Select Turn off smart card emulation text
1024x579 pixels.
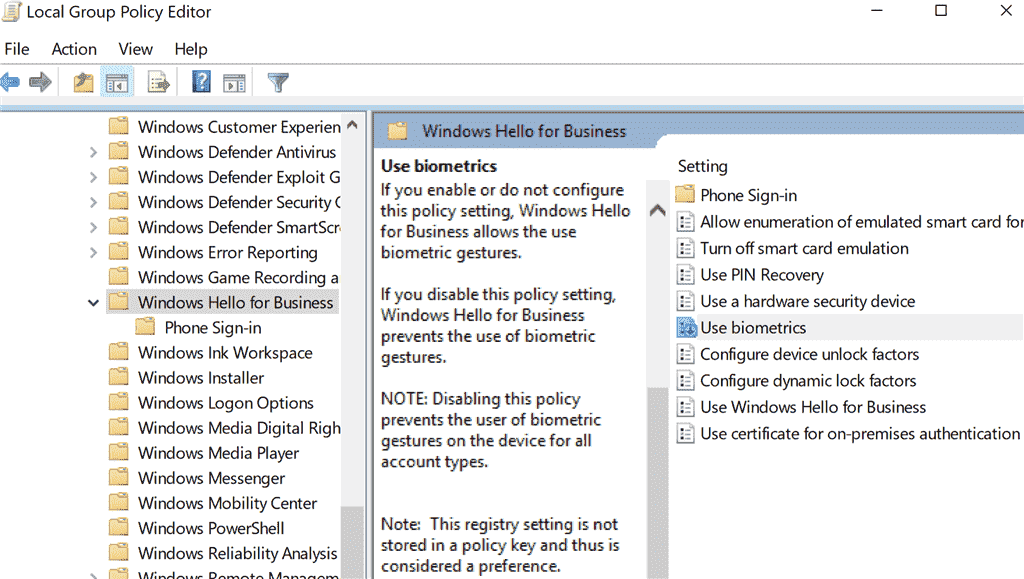[804, 248]
